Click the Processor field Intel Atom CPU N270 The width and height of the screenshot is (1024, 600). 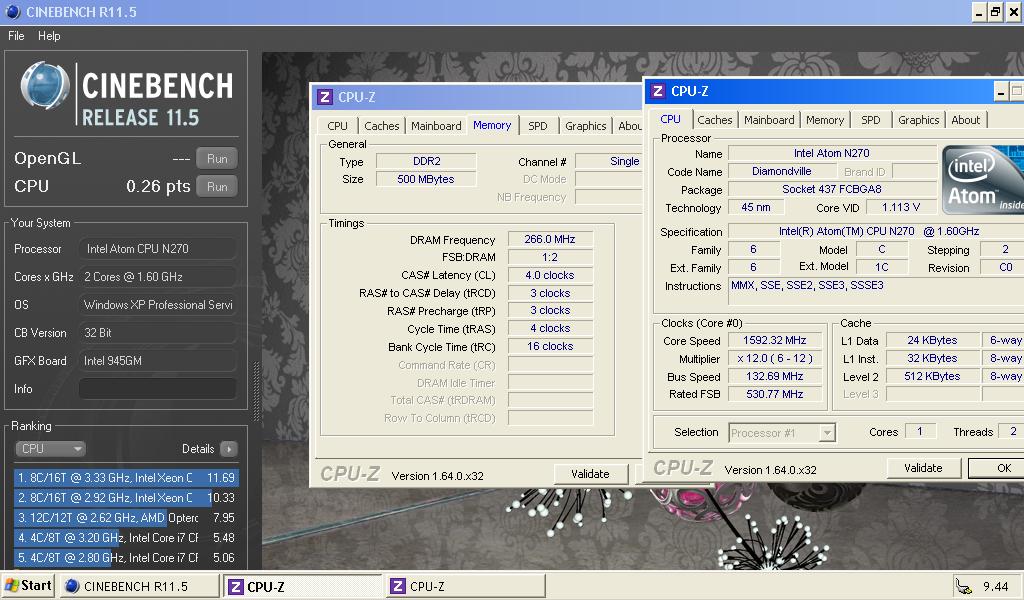157,249
